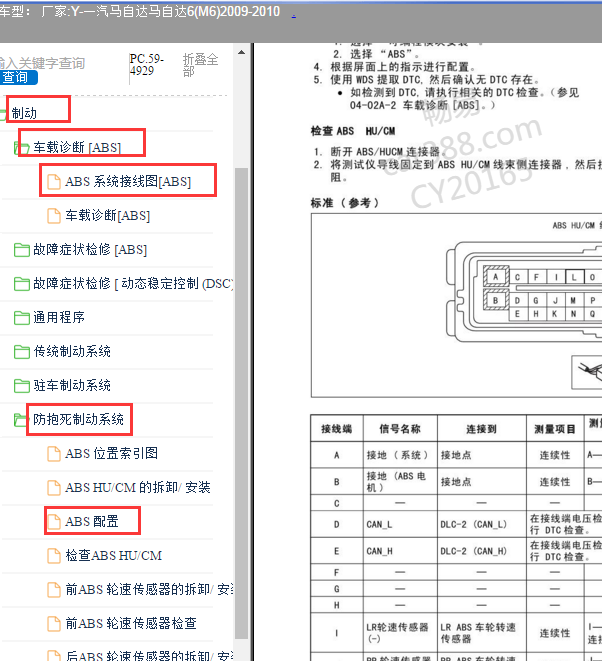Click the LR轮速传感器 (-) table cell
602x661 pixels.
[400, 633]
